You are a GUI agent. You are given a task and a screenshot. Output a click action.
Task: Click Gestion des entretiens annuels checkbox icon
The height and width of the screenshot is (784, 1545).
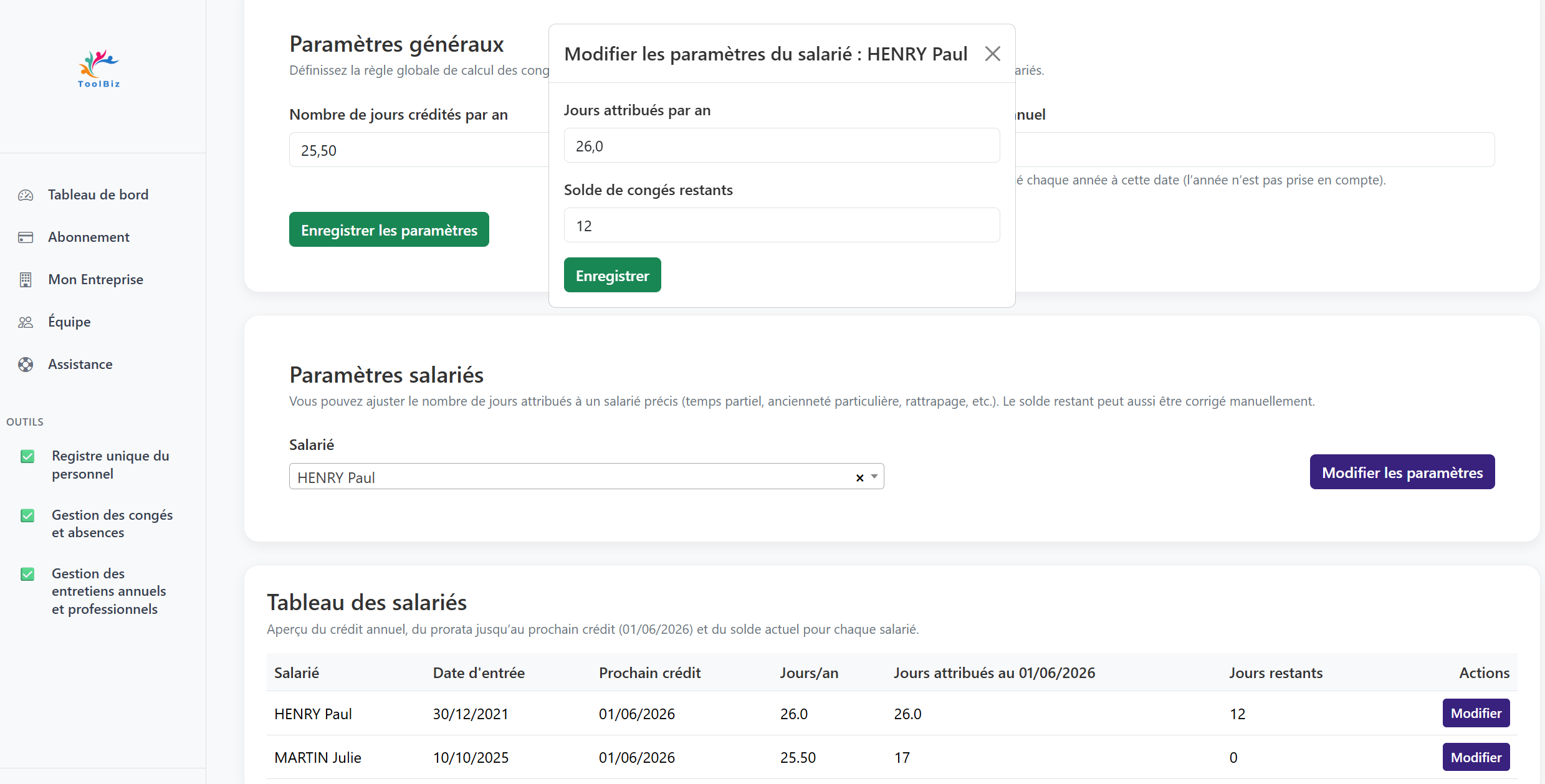[x=27, y=575]
